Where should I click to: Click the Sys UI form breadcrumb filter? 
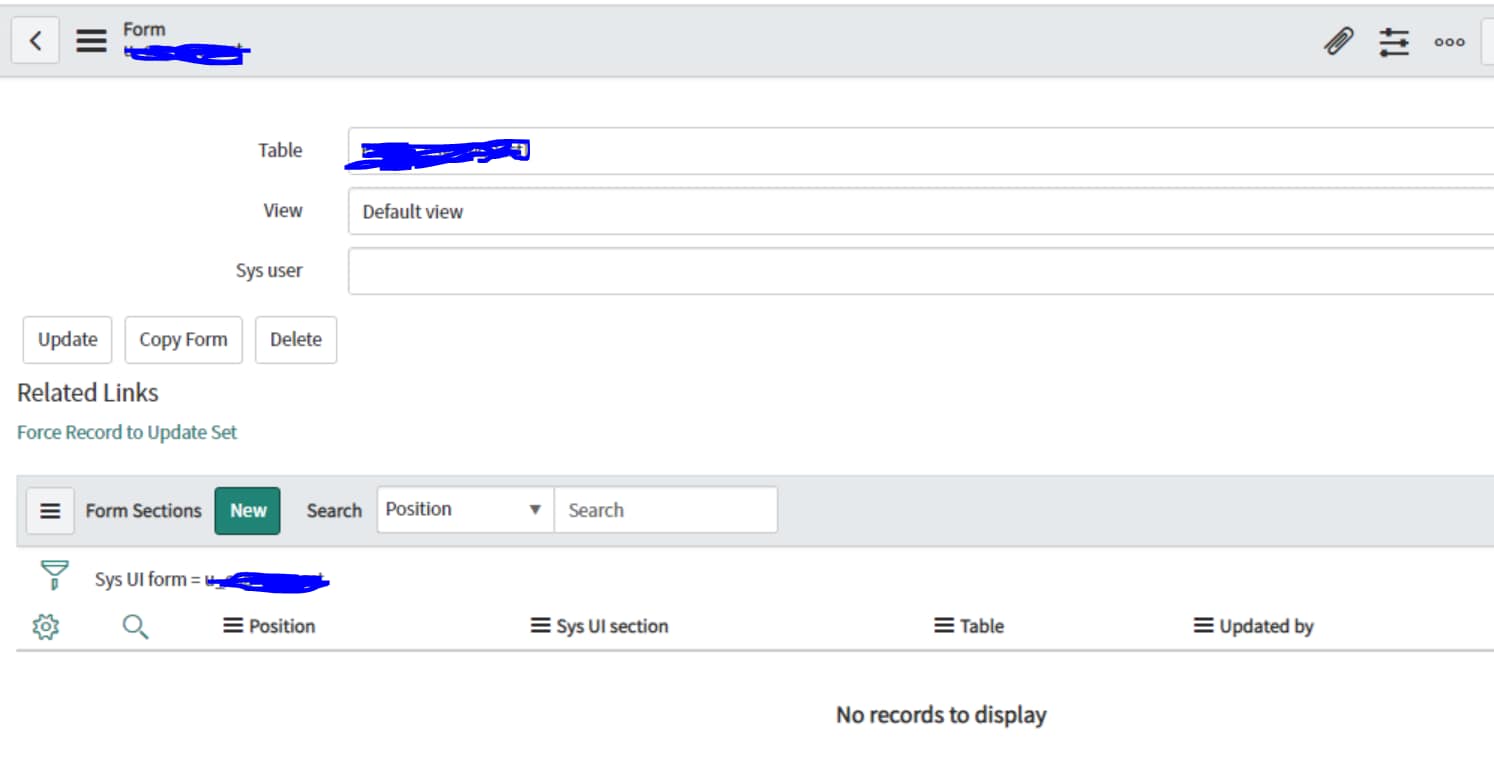pos(212,580)
